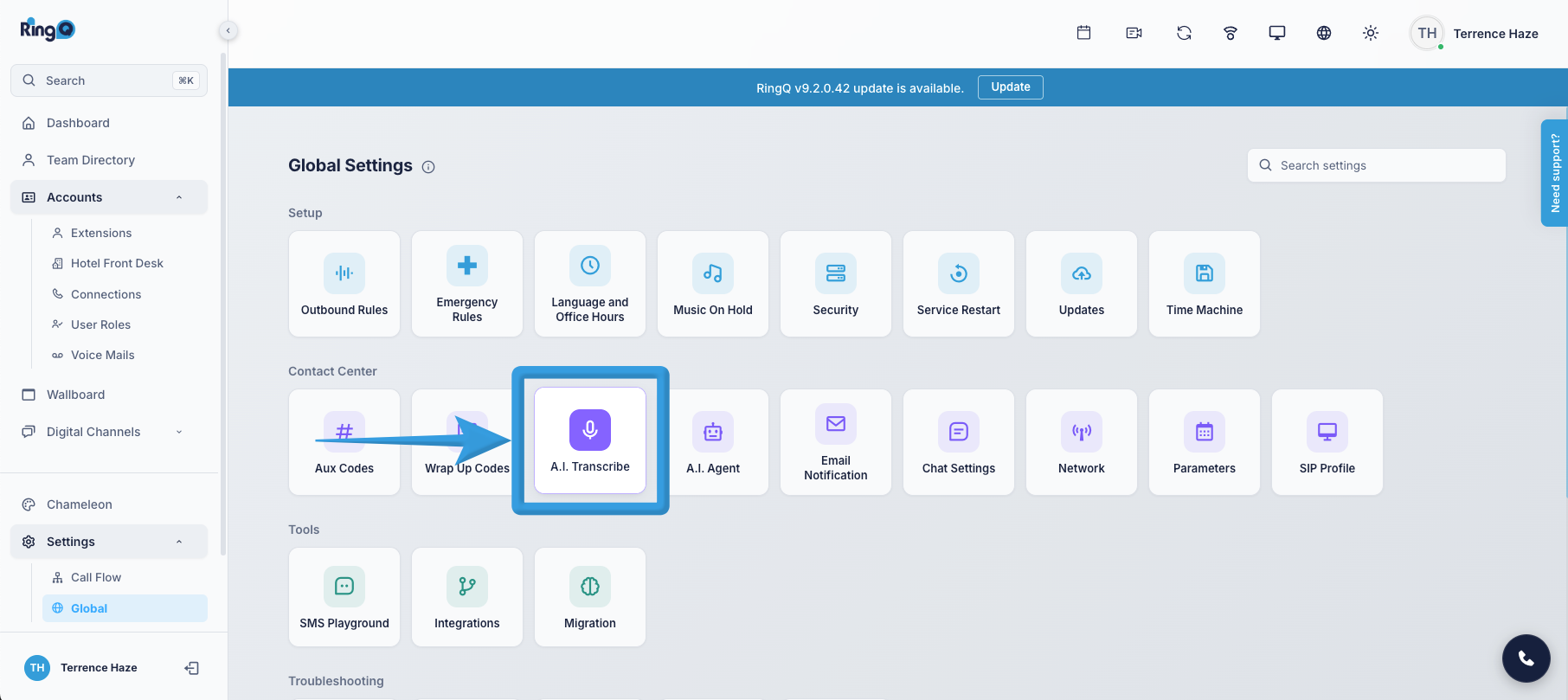Open Integrations tool card

point(467,597)
